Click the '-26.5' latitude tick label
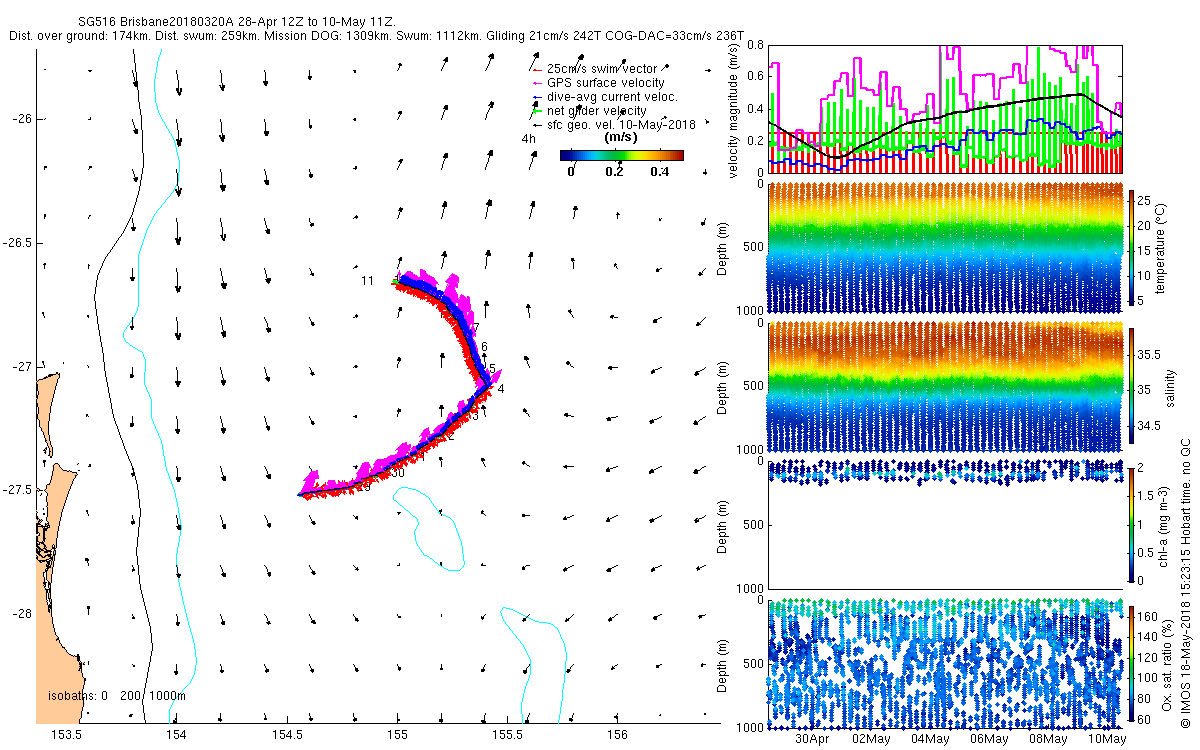Image resolution: width=1200 pixels, height=750 pixels. click(17, 243)
